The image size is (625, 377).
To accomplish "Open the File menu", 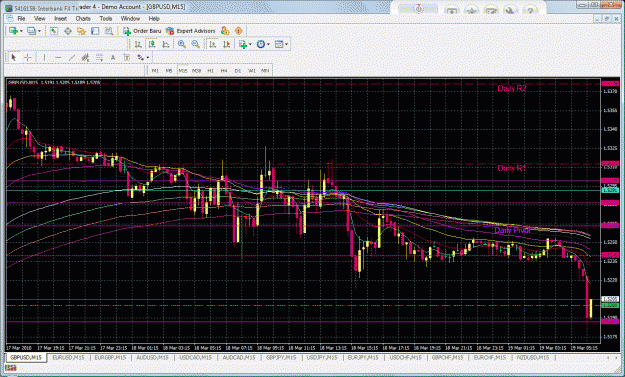I will (21, 18).
